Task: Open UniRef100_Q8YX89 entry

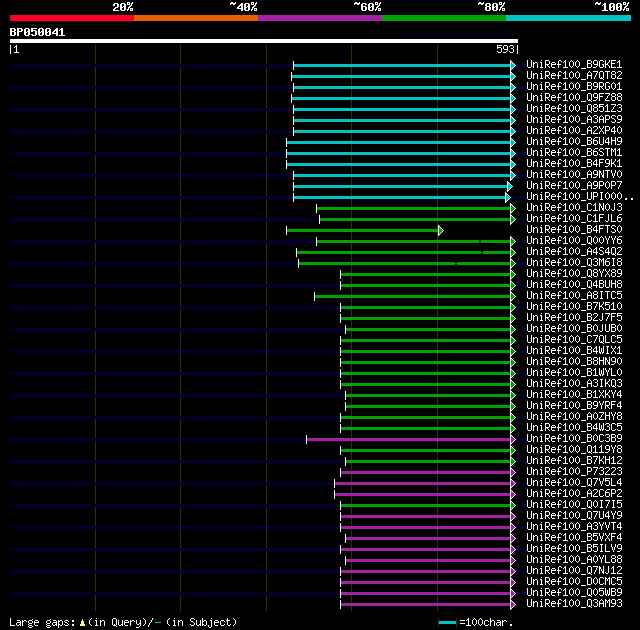Action: [574, 274]
